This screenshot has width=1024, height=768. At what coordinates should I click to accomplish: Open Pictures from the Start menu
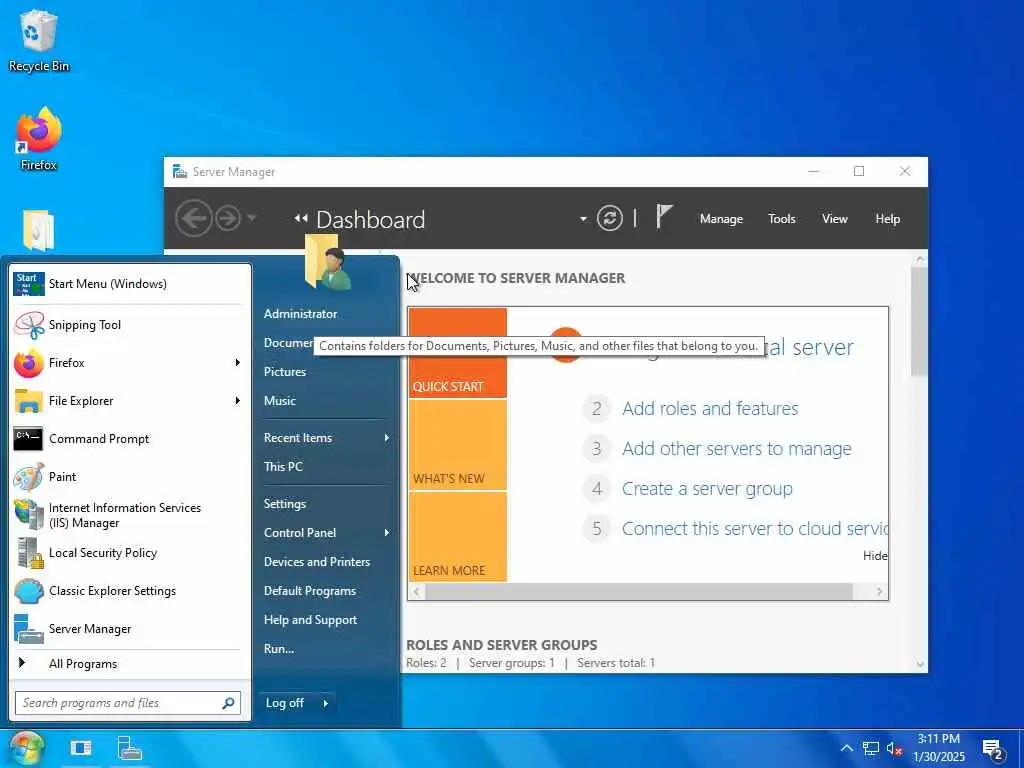click(x=285, y=372)
